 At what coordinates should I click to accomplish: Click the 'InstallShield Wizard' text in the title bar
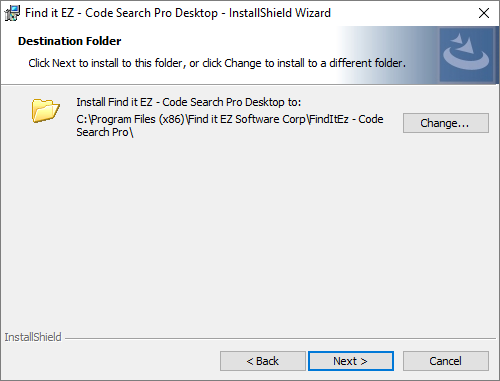280,13
